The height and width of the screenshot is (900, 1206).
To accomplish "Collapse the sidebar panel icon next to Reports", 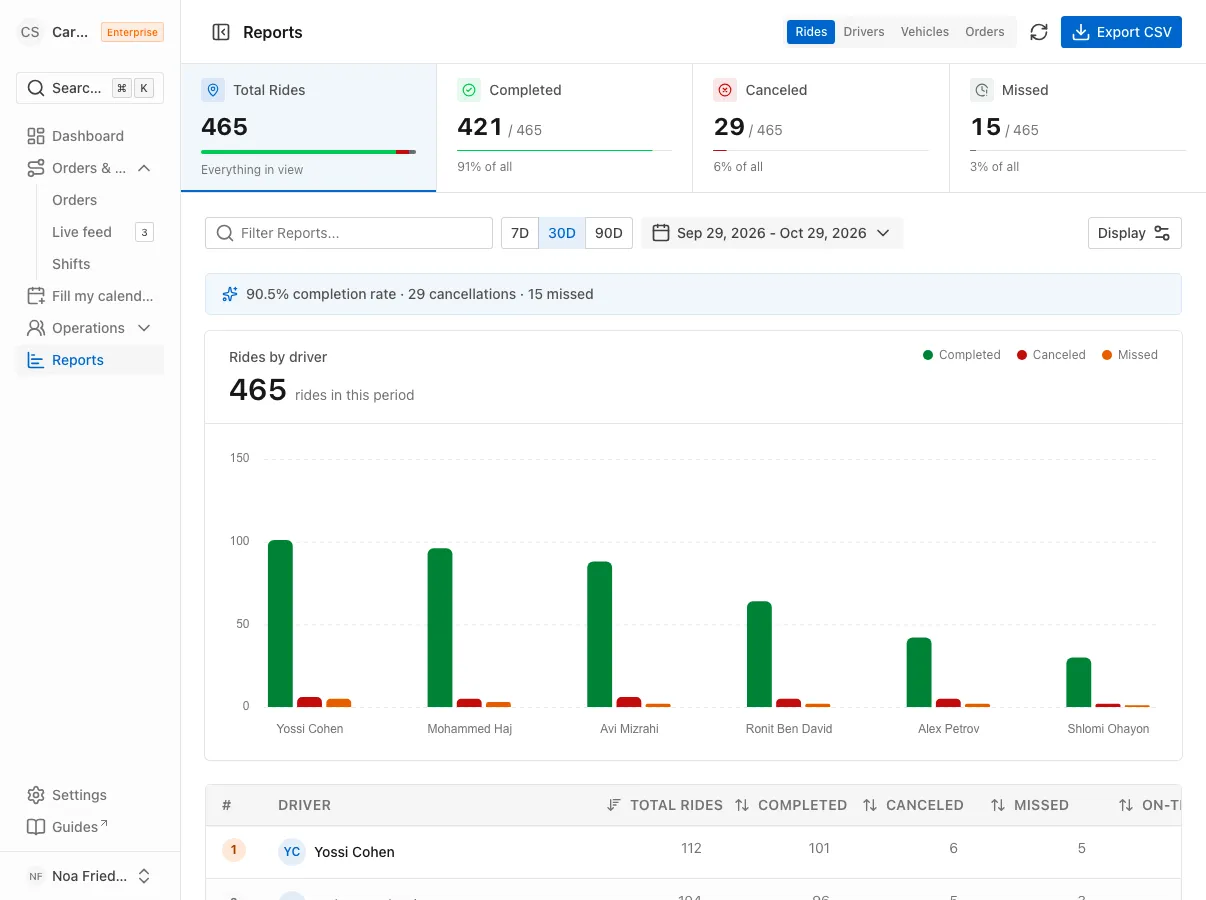I will pos(221,32).
